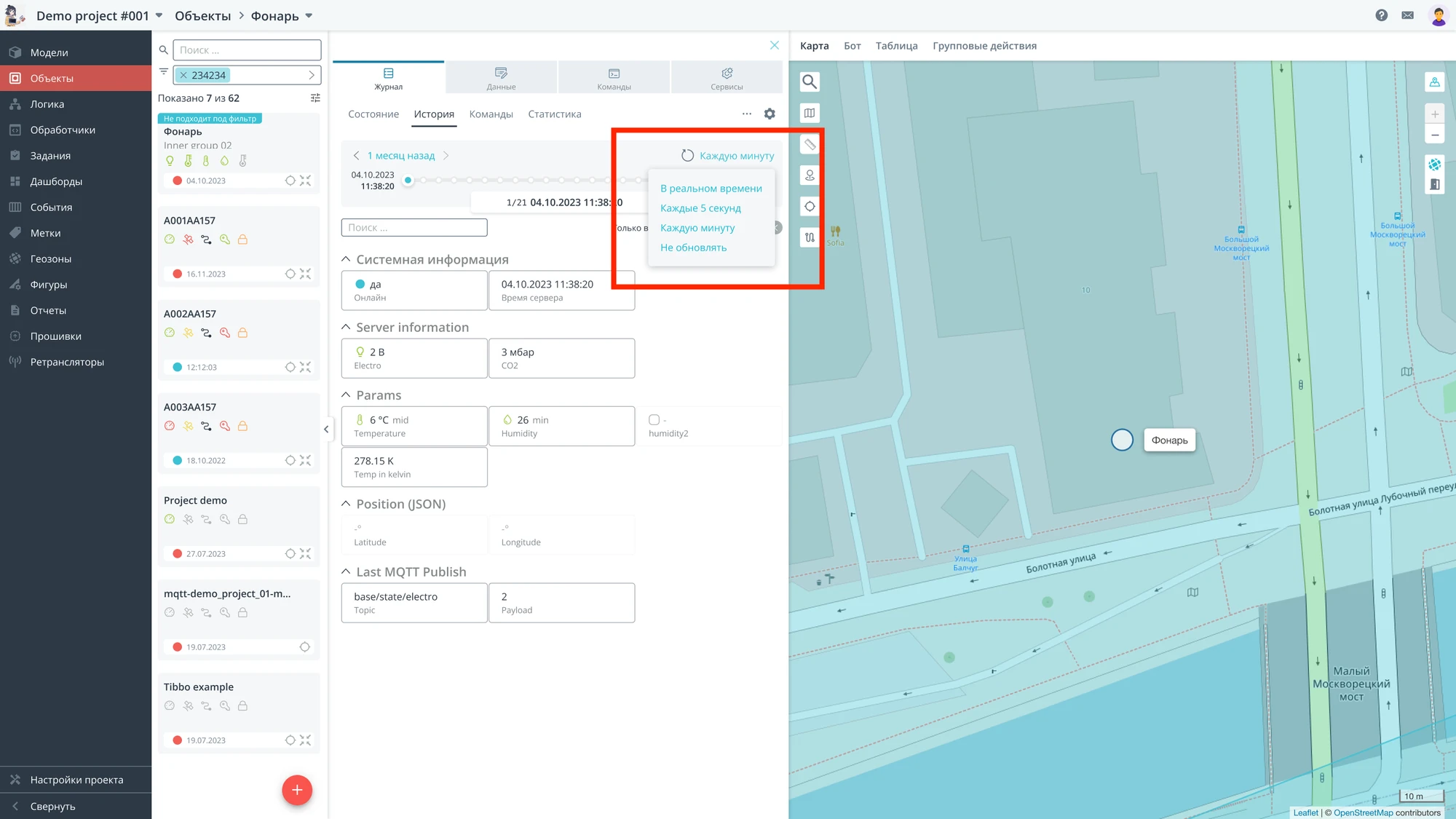Image resolution: width=1456 pixels, height=819 pixels.
Task: Click the history timeline slider handle
Action: point(408,181)
